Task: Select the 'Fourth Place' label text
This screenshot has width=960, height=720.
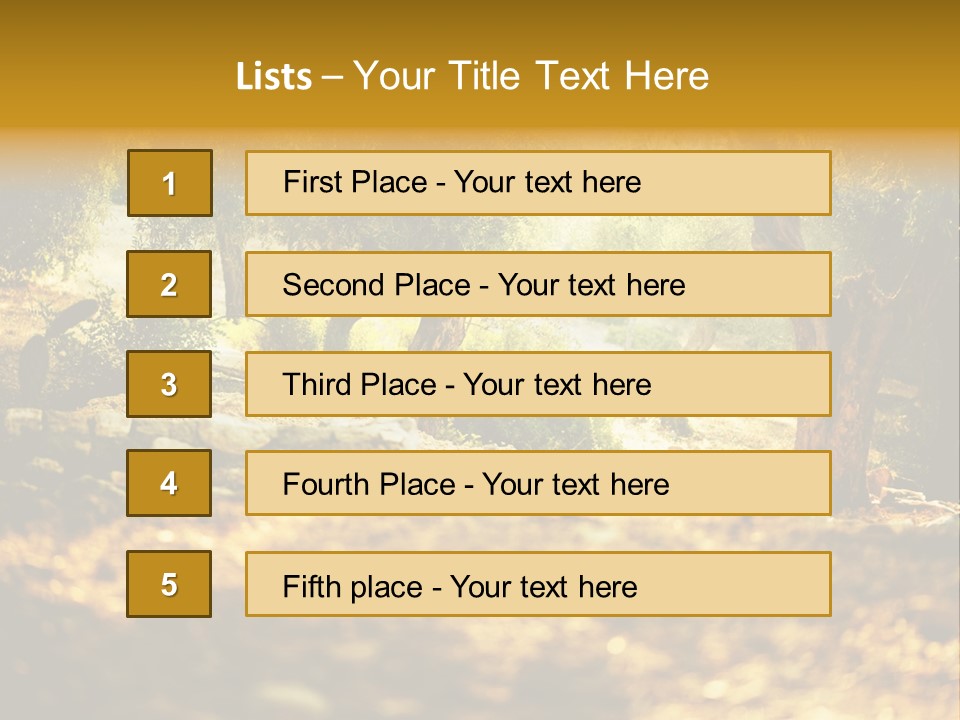Action: click(x=367, y=485)
